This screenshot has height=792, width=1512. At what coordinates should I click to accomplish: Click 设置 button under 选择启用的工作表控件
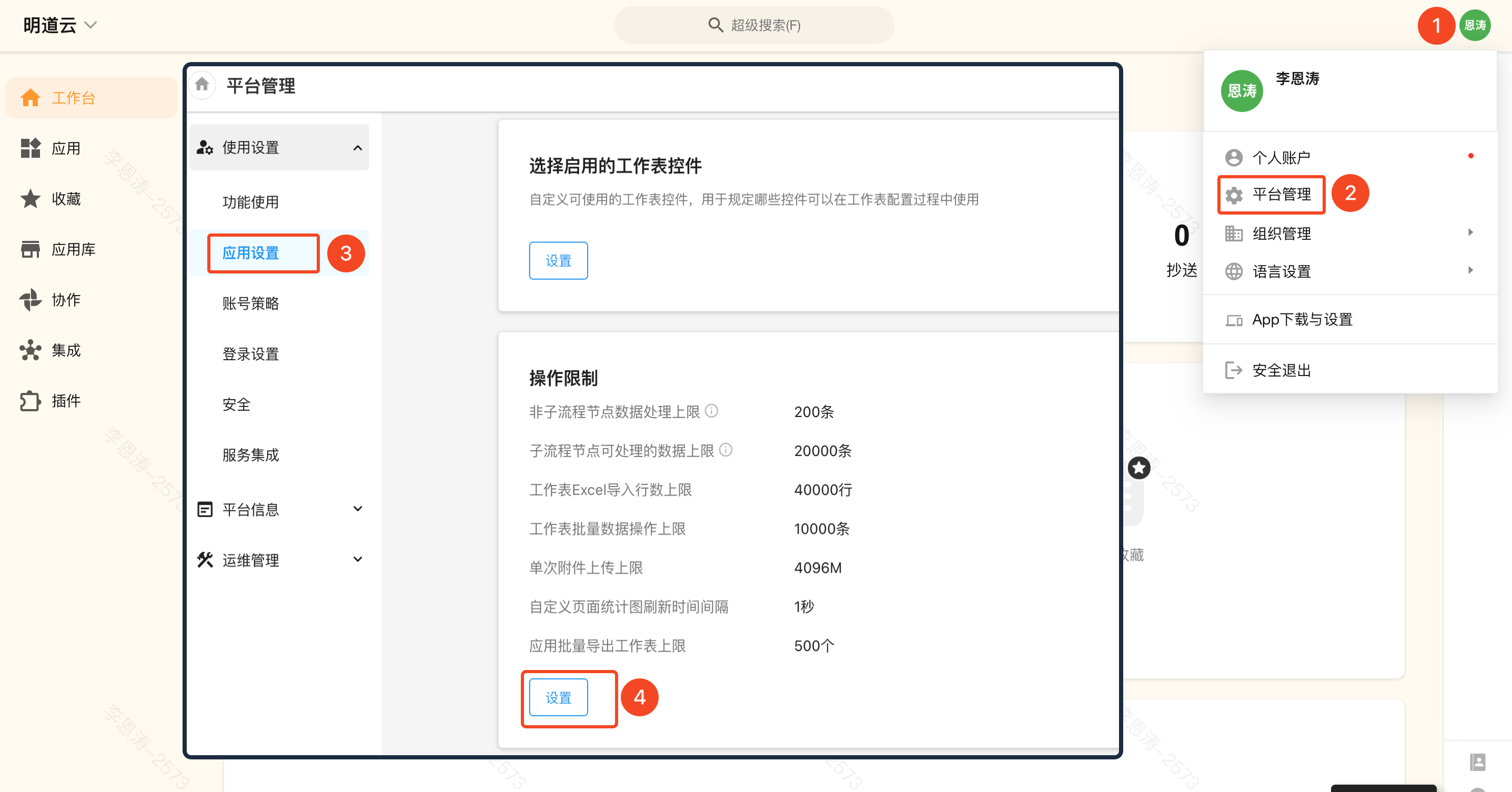[x=558, y=260]
